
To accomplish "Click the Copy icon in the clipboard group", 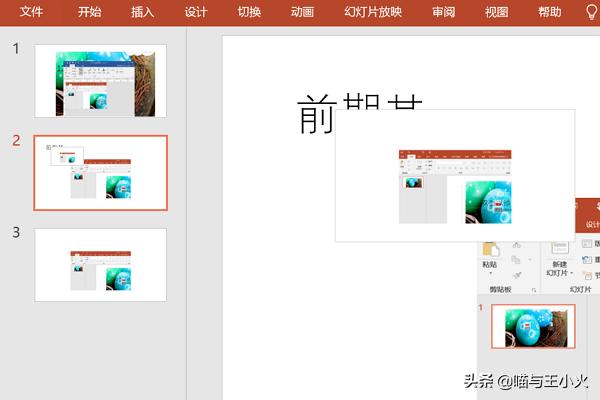I will [x=516, y=259].
